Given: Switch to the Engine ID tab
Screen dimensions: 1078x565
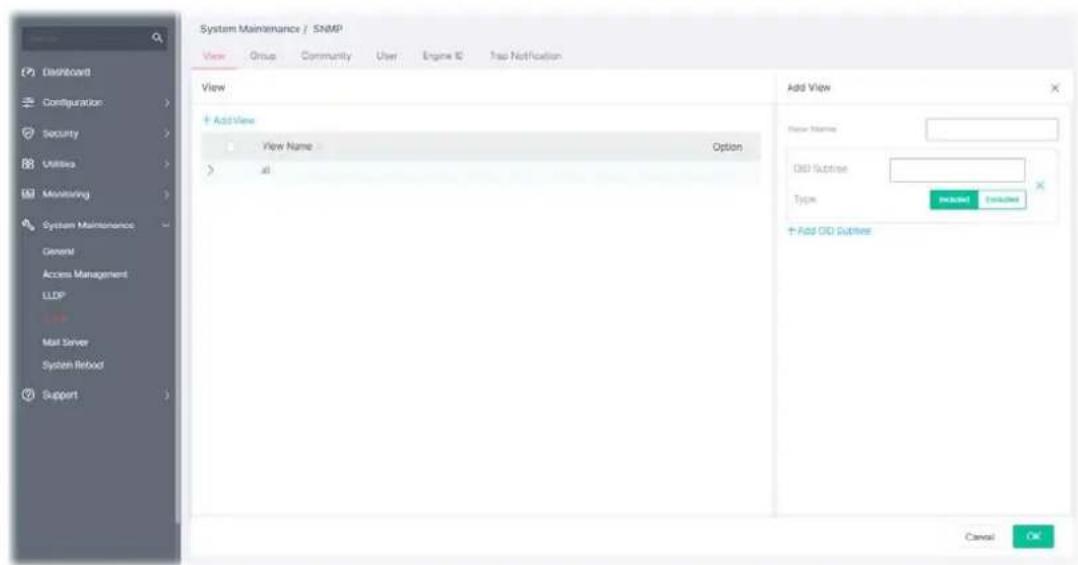Looking at the screenshot, I should [442, 56].
